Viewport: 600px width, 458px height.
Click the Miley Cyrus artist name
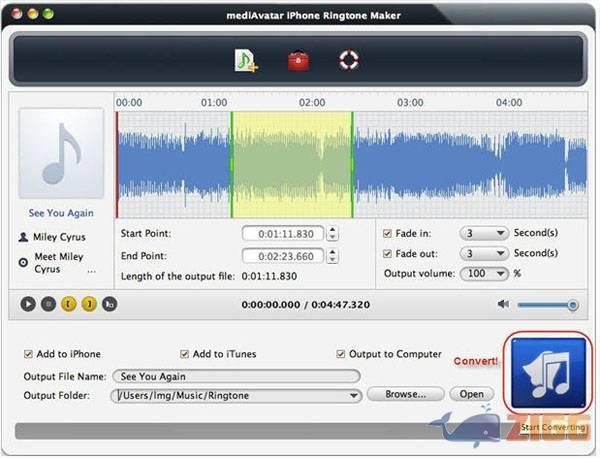pyautogui.click(x=59, y=237)
